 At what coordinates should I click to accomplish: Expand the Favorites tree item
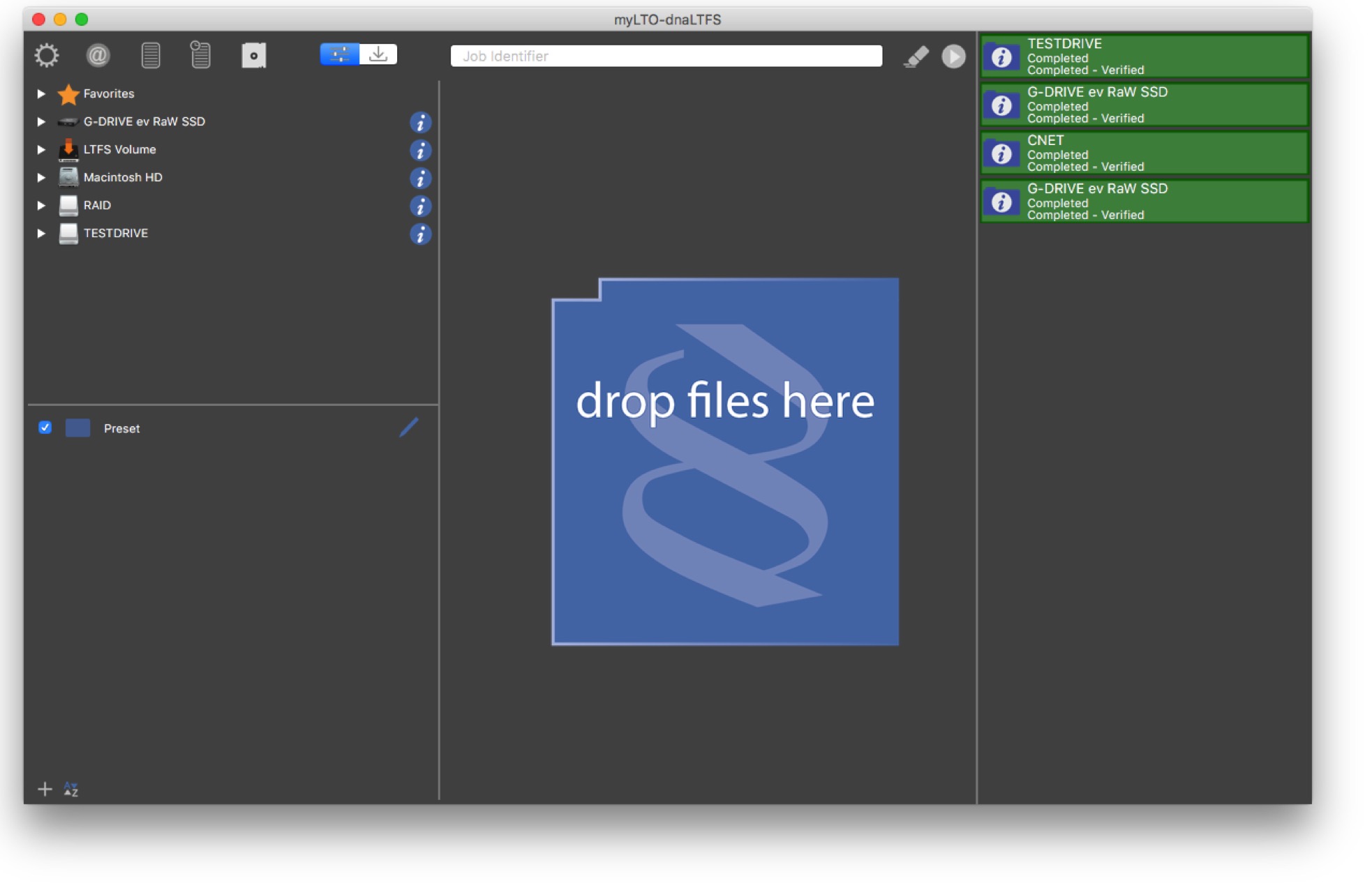tap(41, 93)
